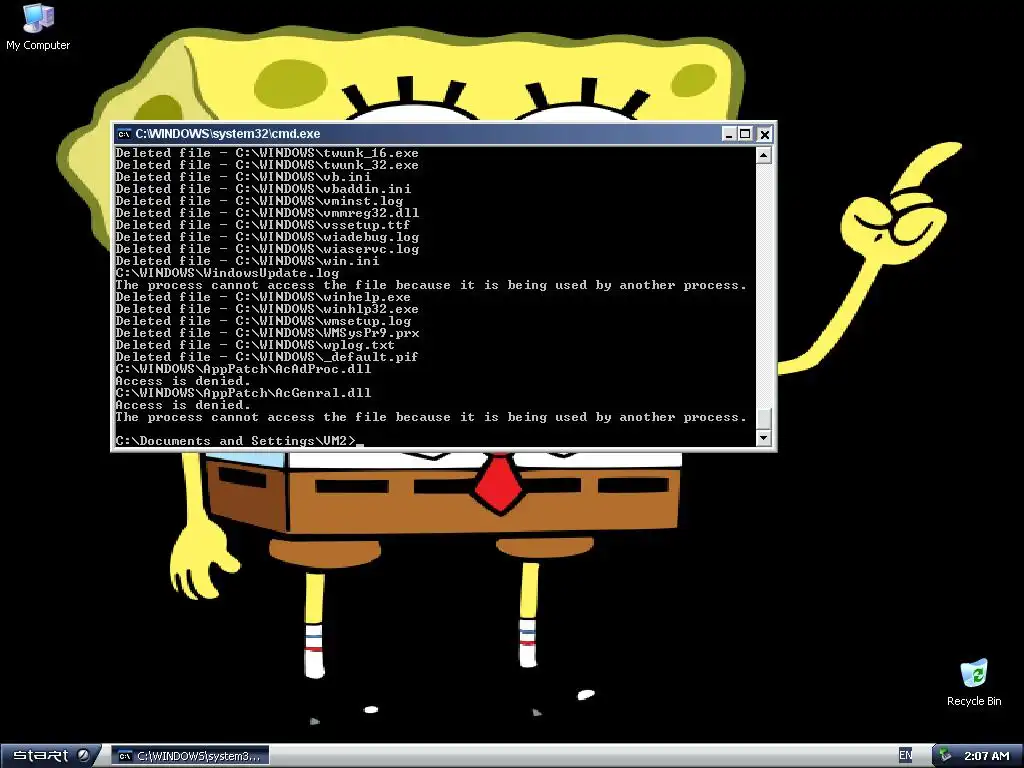
Task: Click the EN language indicator
Action: (905, 756)
